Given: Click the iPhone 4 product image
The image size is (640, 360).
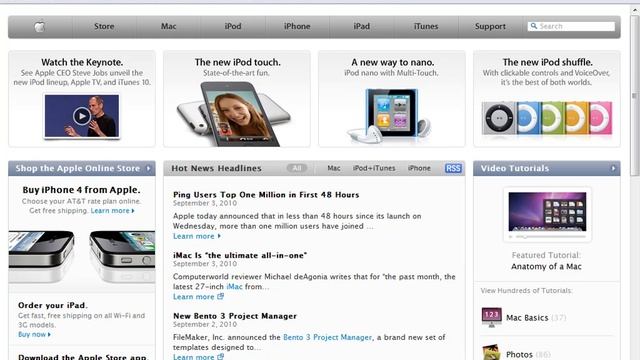Looking at the screenshot, I should click(x=82, y=256).
